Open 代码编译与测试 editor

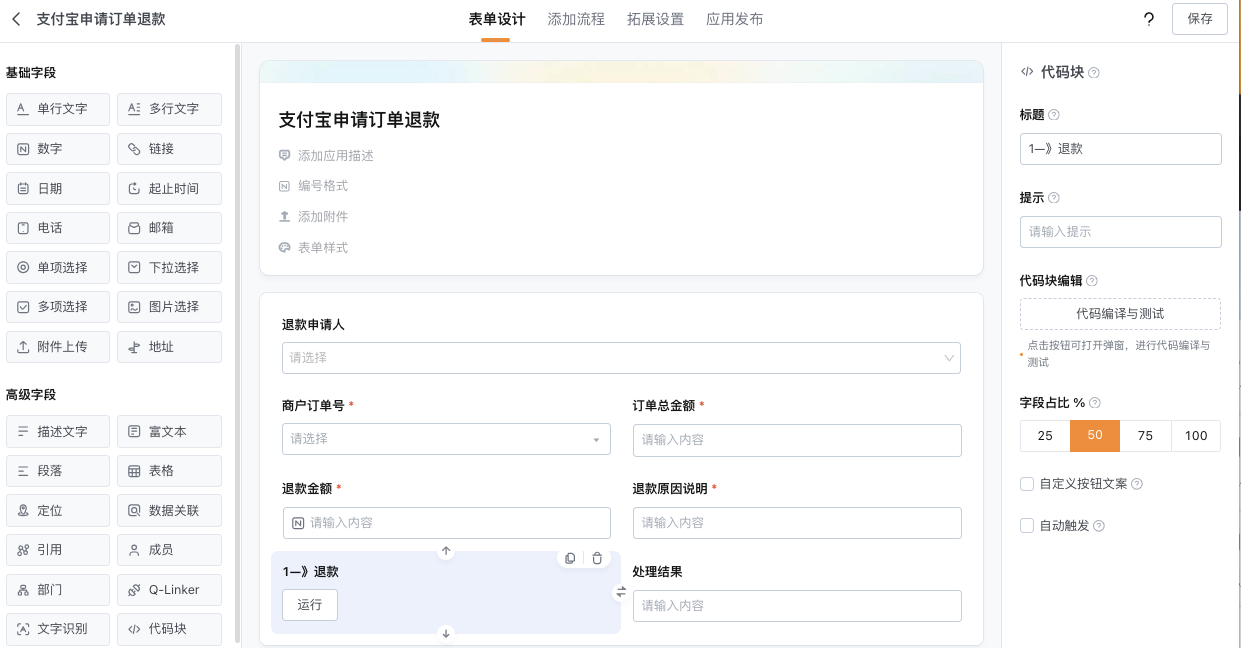(1120, 314)
